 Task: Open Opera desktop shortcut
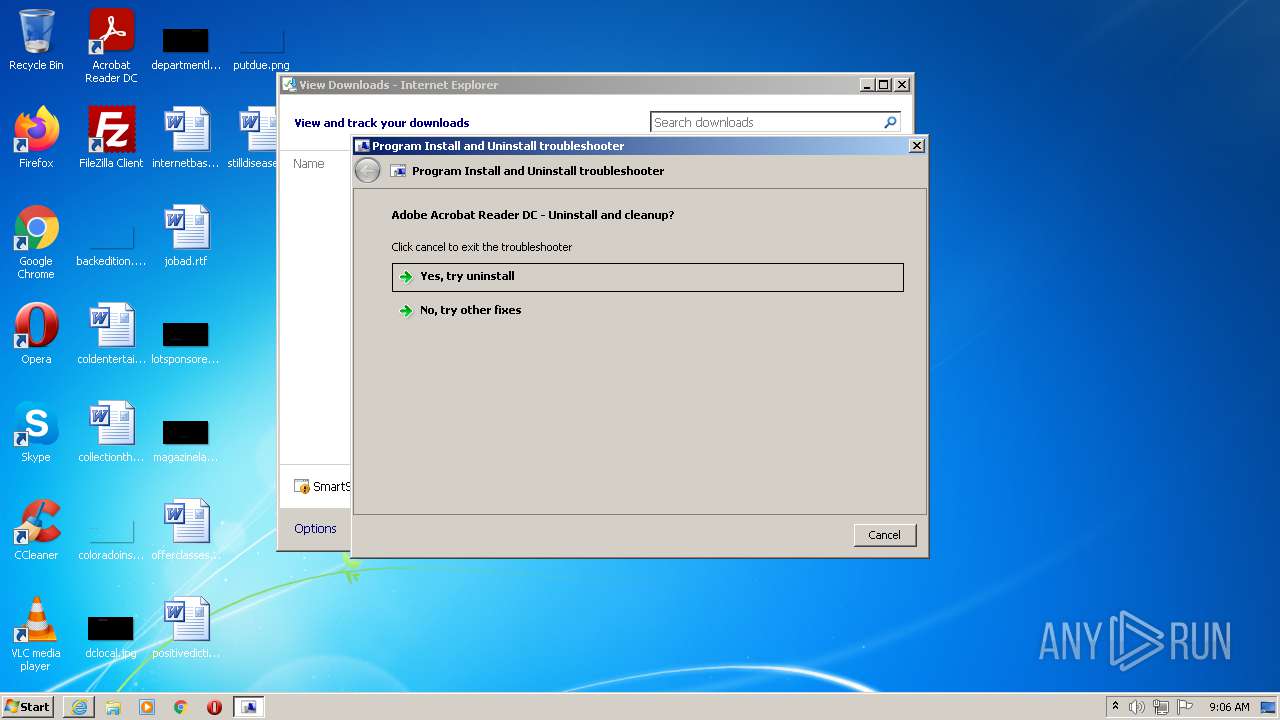(36, 334)
